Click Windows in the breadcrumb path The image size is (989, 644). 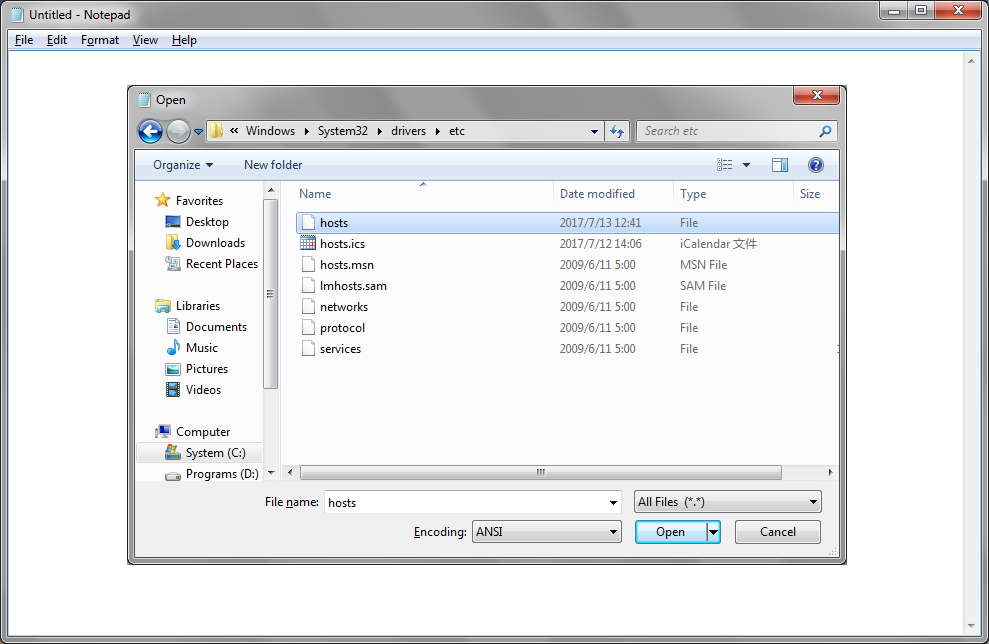(x=270, y=131)
